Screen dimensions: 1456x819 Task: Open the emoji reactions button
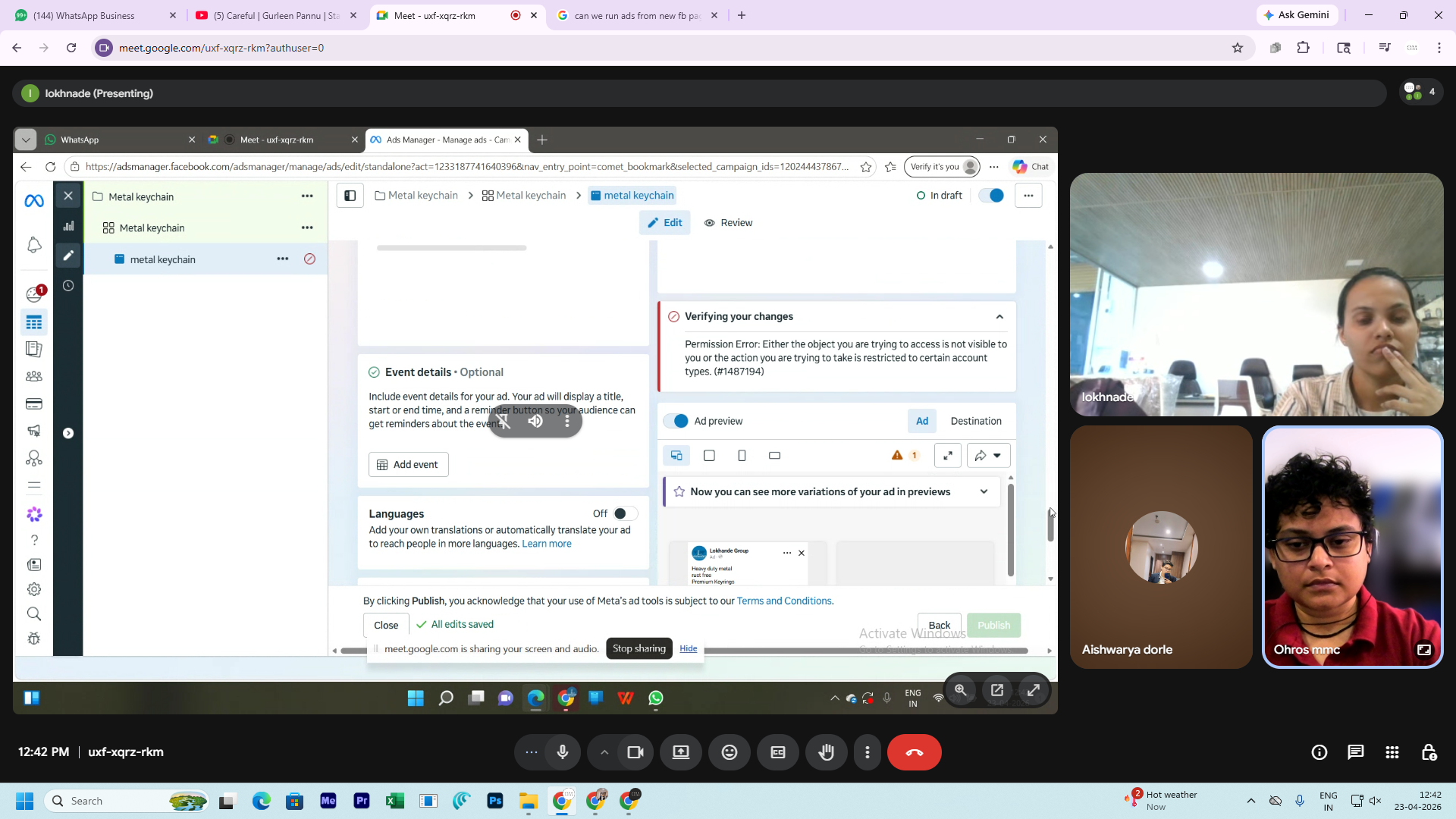(x=729, y=752)
